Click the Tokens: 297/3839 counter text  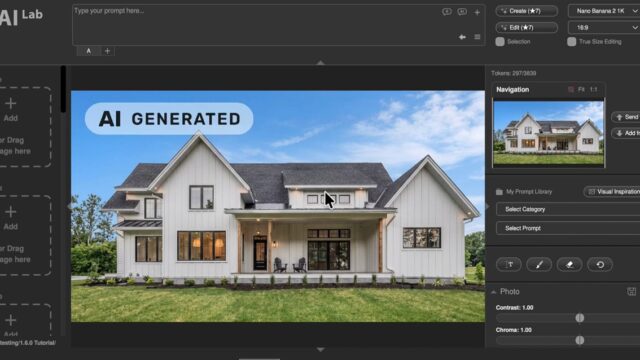coord(513,73)
